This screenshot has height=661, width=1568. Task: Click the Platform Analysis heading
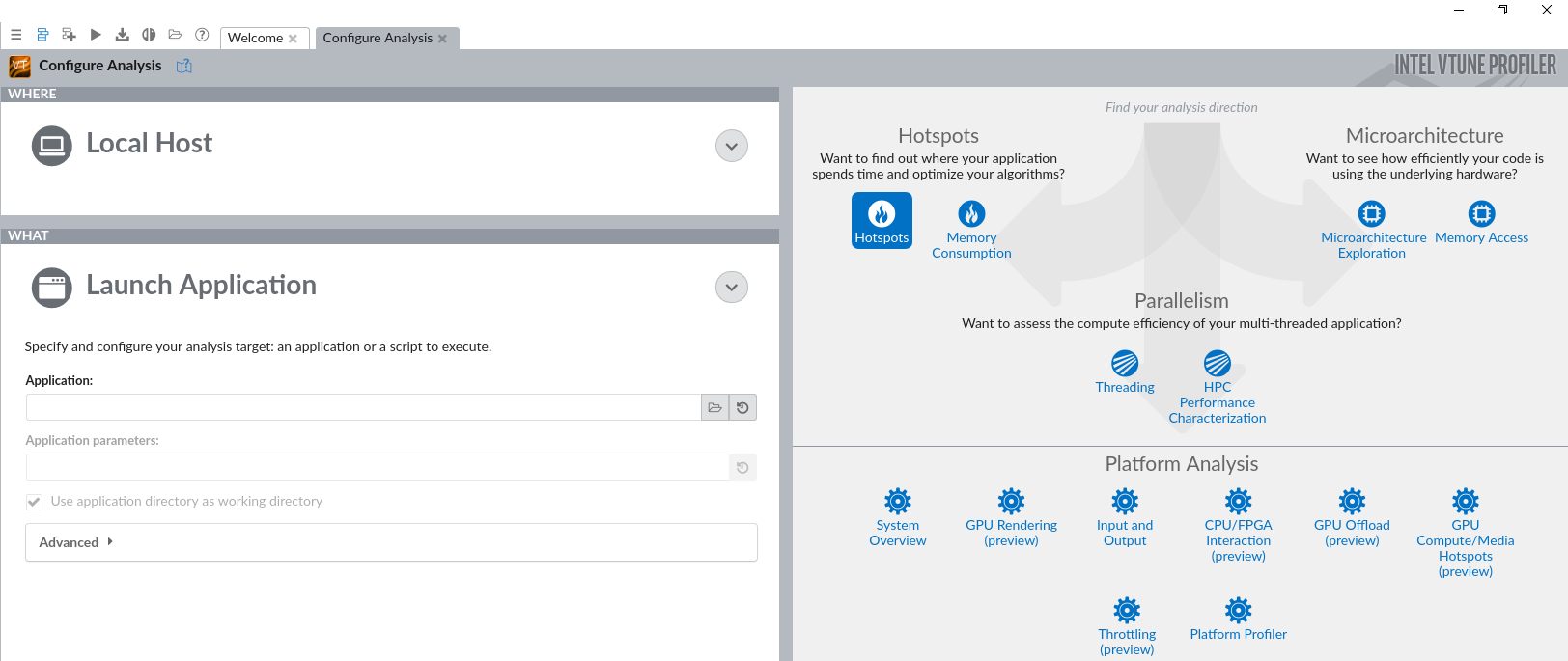click(x=1182, y=464)
